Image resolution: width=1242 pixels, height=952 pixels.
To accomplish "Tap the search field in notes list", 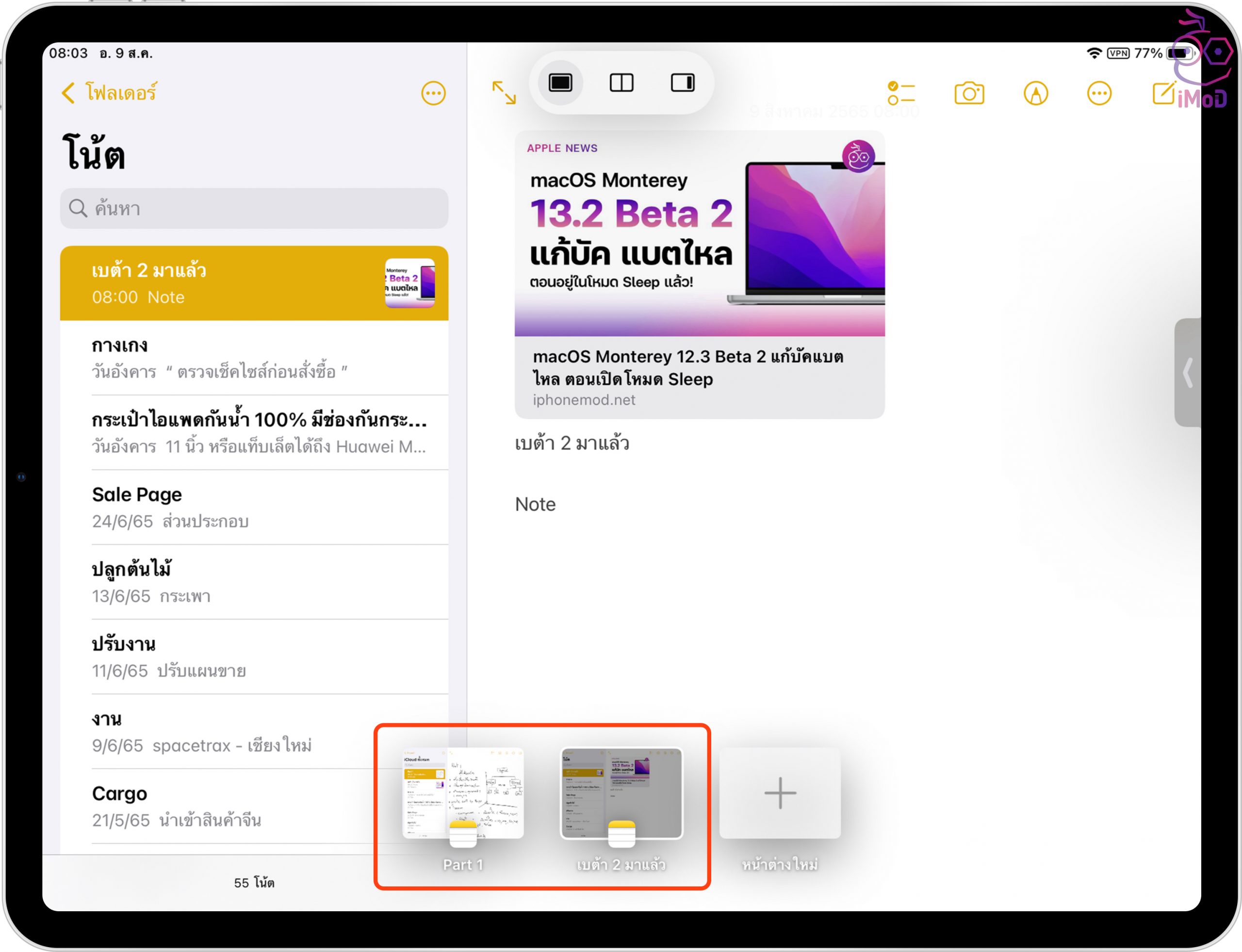I will (254, 209).
